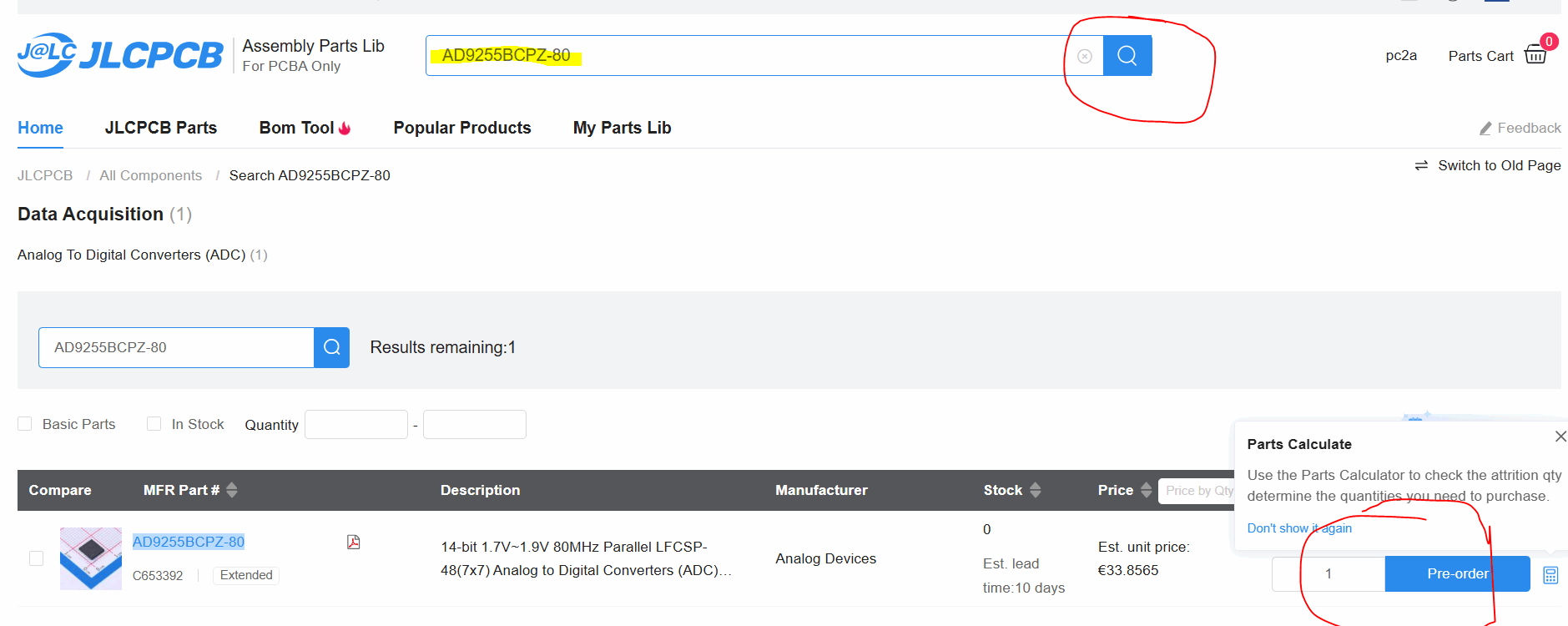Click the Price by Qty input
Screen dimensions: 1568x626
[x=1198, y=491]
